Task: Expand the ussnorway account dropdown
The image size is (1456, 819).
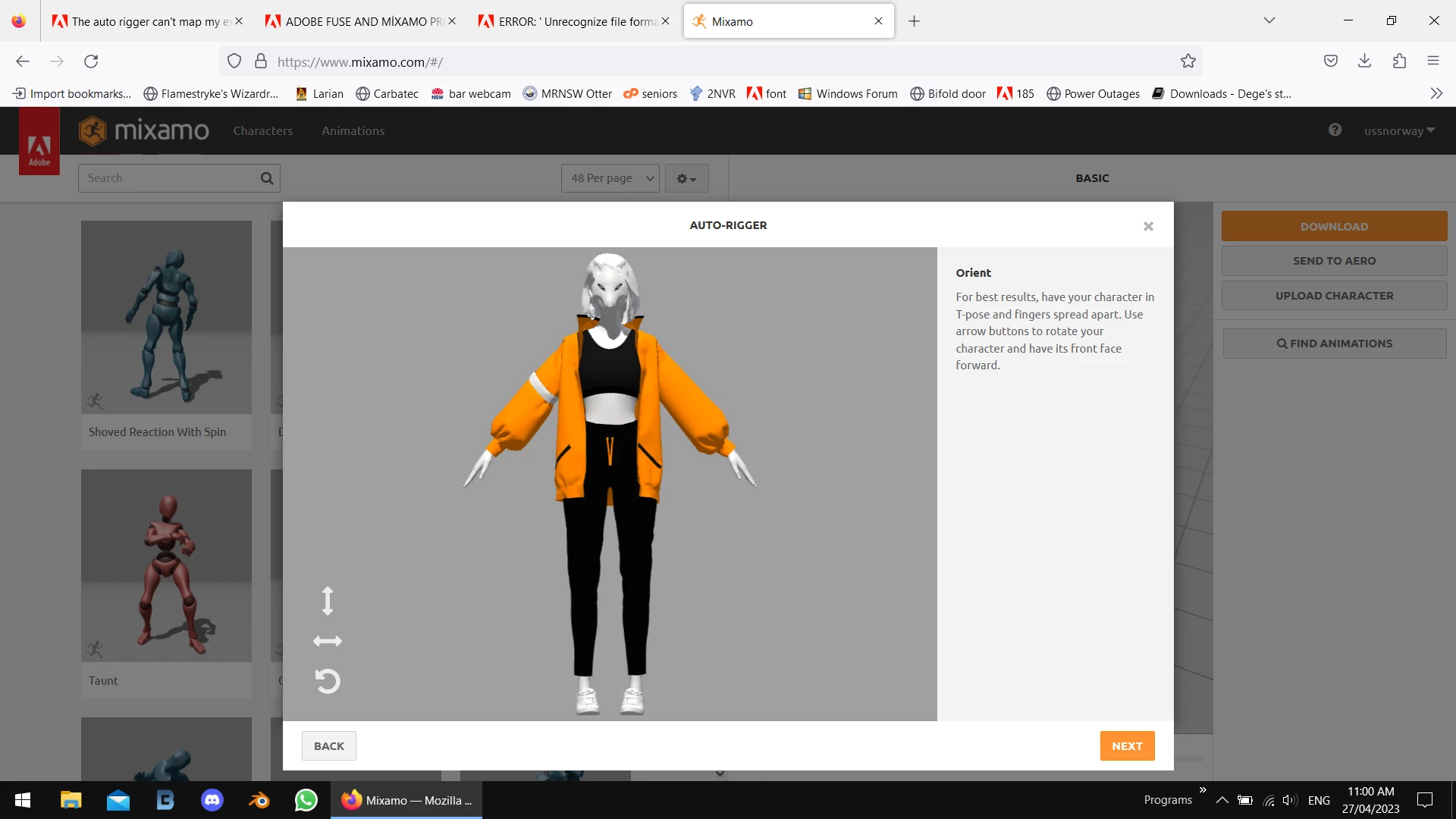Action: pyautogui.click(x=1399, y=131)
